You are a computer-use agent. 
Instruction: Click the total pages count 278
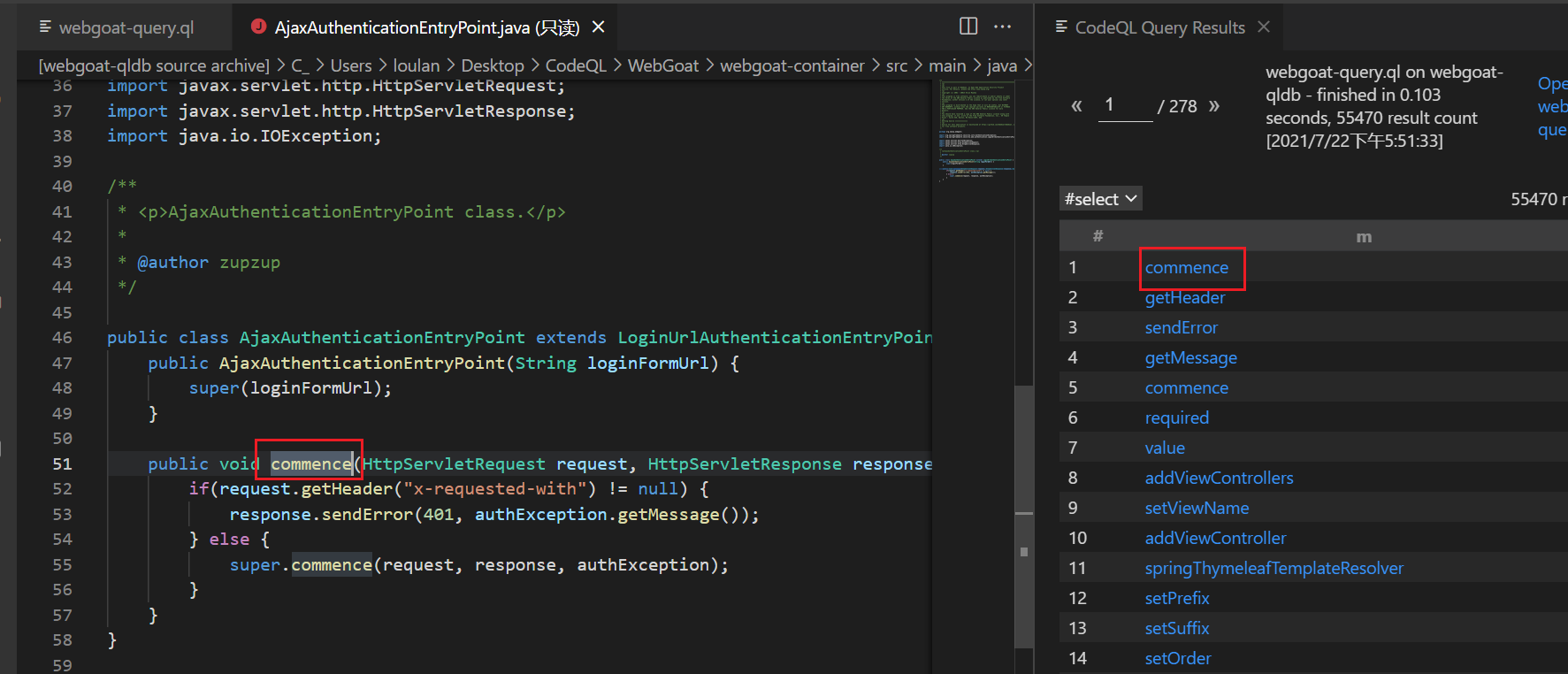[1182, 106]
